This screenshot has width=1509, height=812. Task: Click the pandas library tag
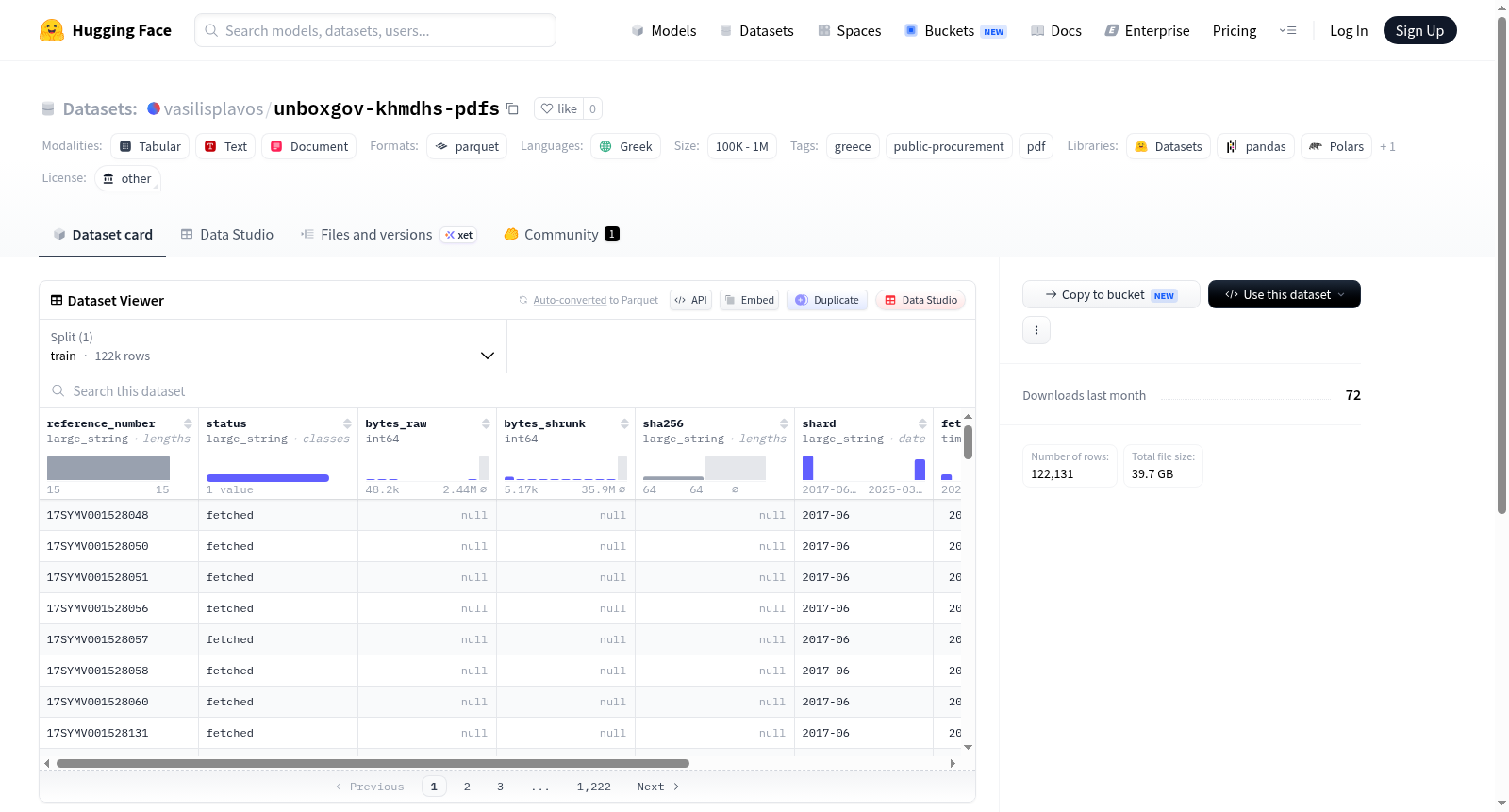click(x=1256, y=146)
